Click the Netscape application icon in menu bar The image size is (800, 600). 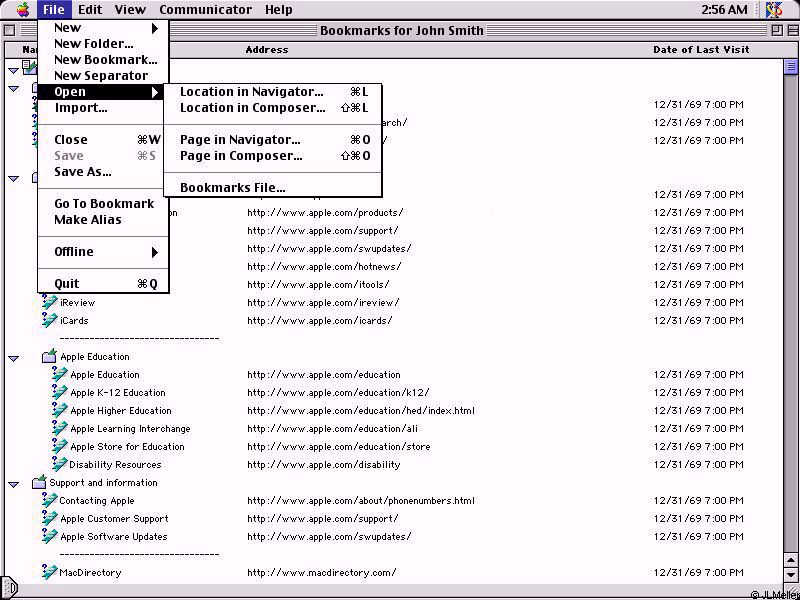pyautogui.click(x=773, y=10)
